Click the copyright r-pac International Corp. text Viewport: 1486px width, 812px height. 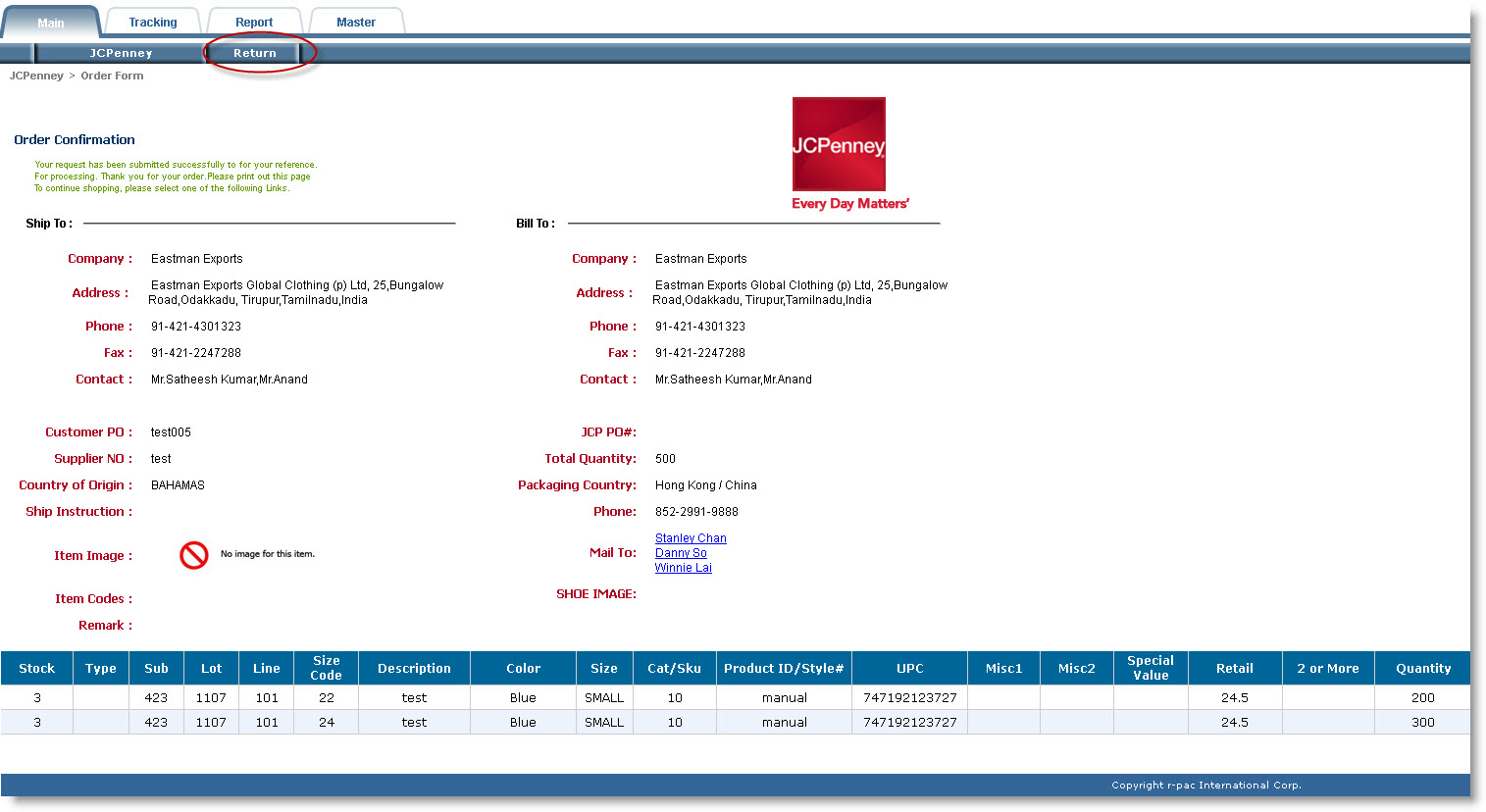[x=1206, y=786]
